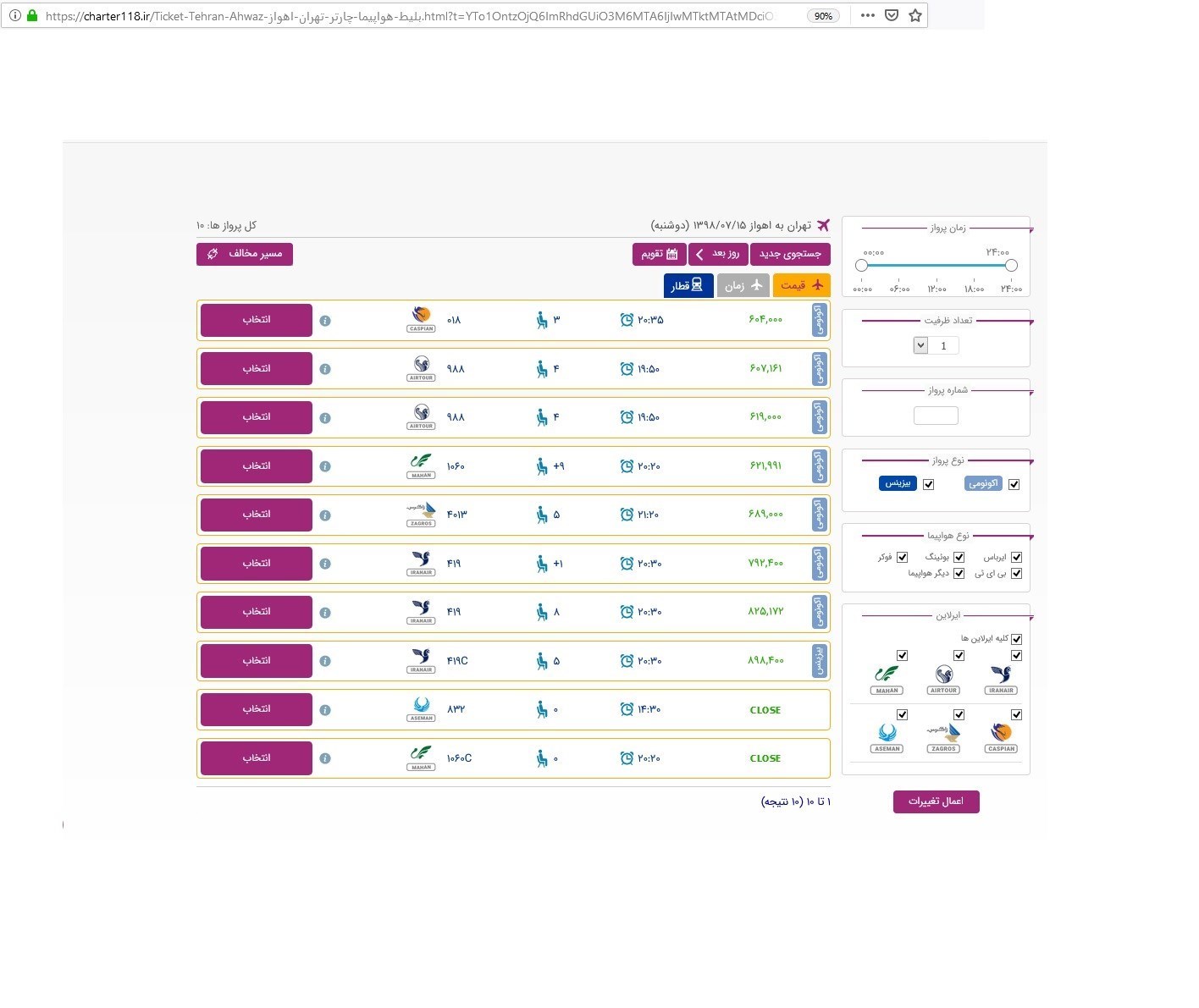Click the Aseman logo in the airline filter
This screenshot has width=1199, height=1008.
pyautogui.click(x=887, y=736)
